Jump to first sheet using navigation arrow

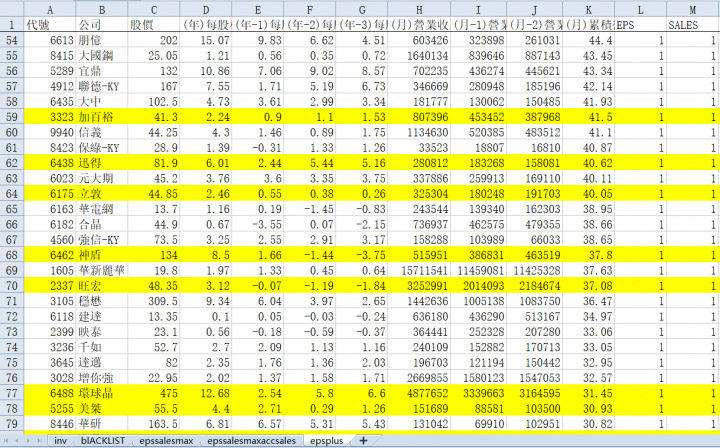point(7,441)
